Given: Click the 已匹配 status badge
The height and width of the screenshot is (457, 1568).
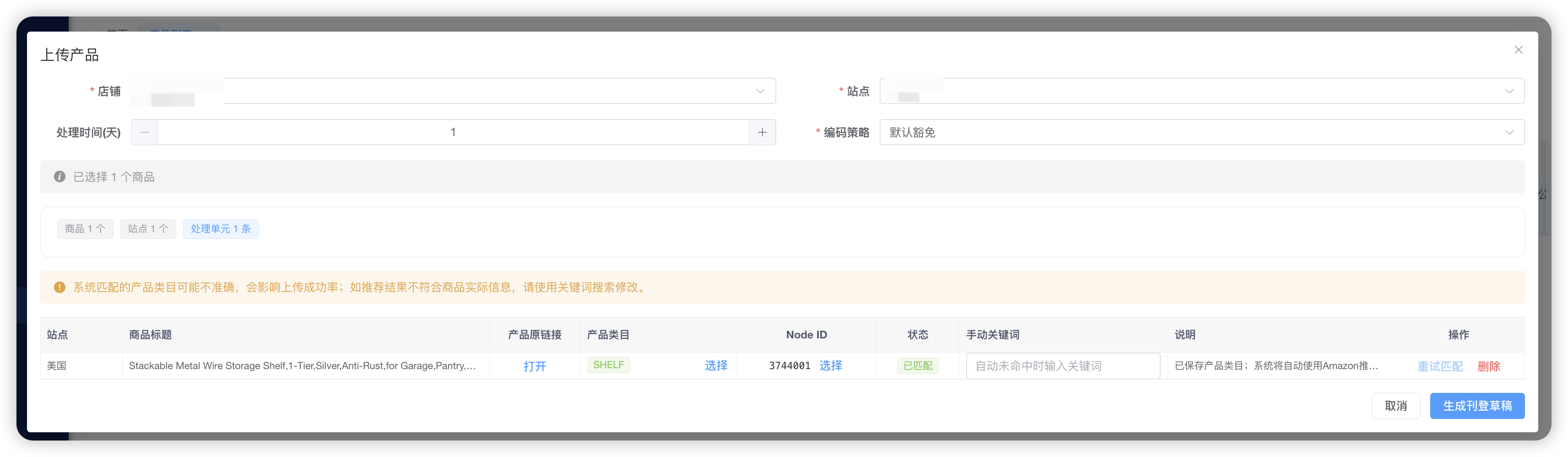Looking at the screenshot, I should click(917, 365).
